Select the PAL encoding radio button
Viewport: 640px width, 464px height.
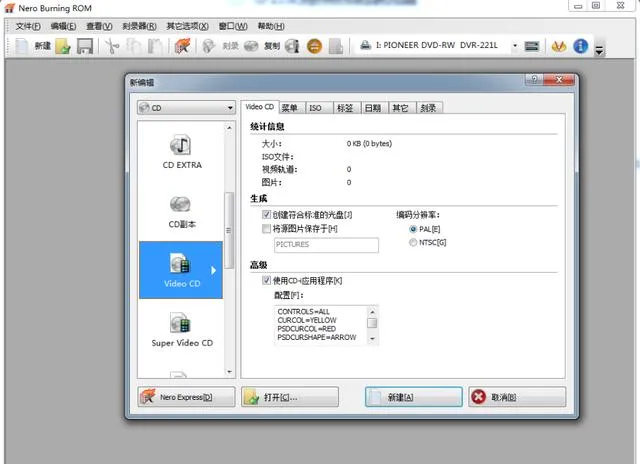(413, 229)
